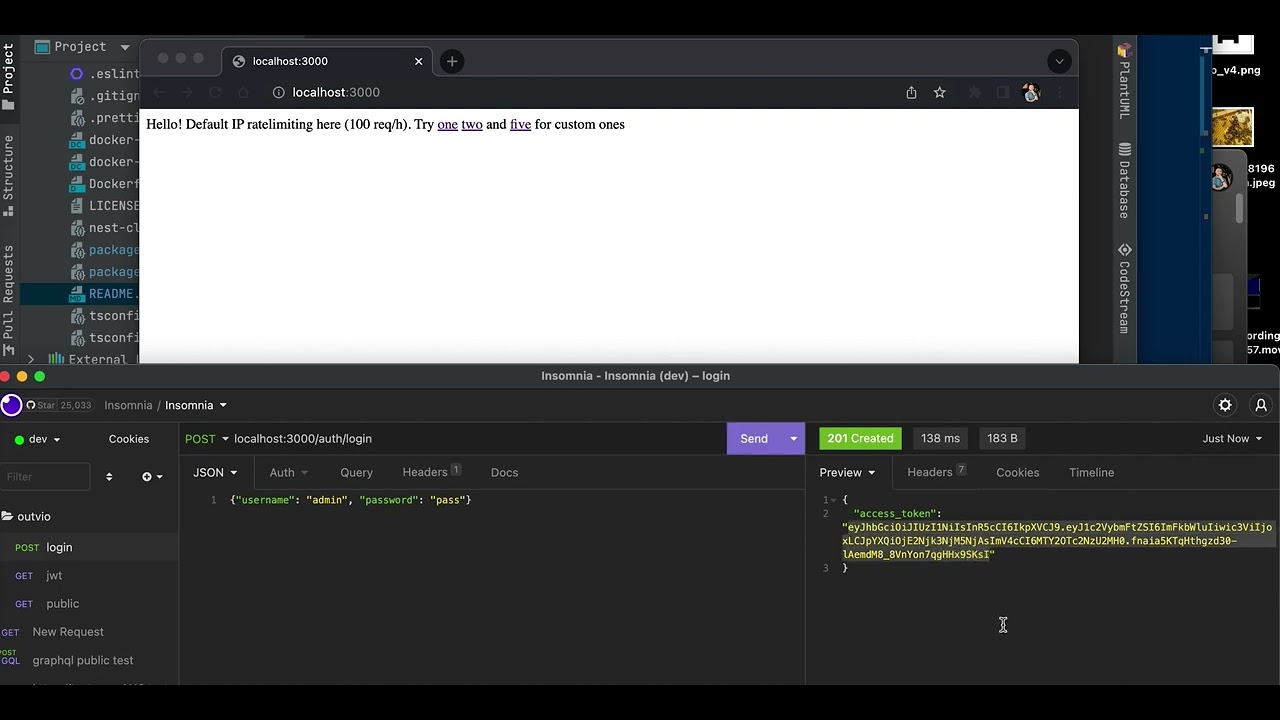This screenshot has width=1280, height=720.
Task: Toggle the browser side panel icon
Action: (x=1003, y=92)
